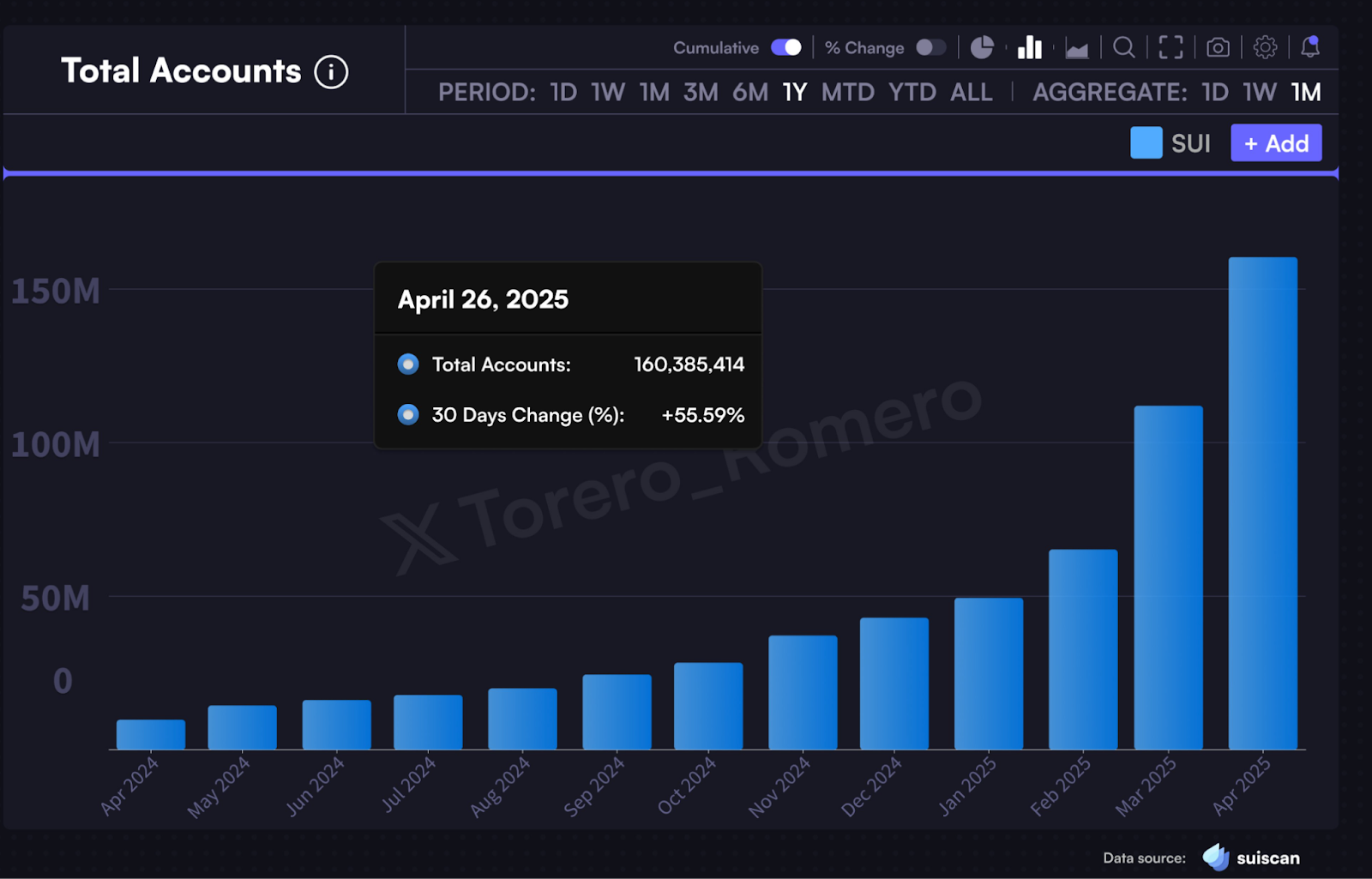Click the Mar 2025 bar

click(1168, 577)
